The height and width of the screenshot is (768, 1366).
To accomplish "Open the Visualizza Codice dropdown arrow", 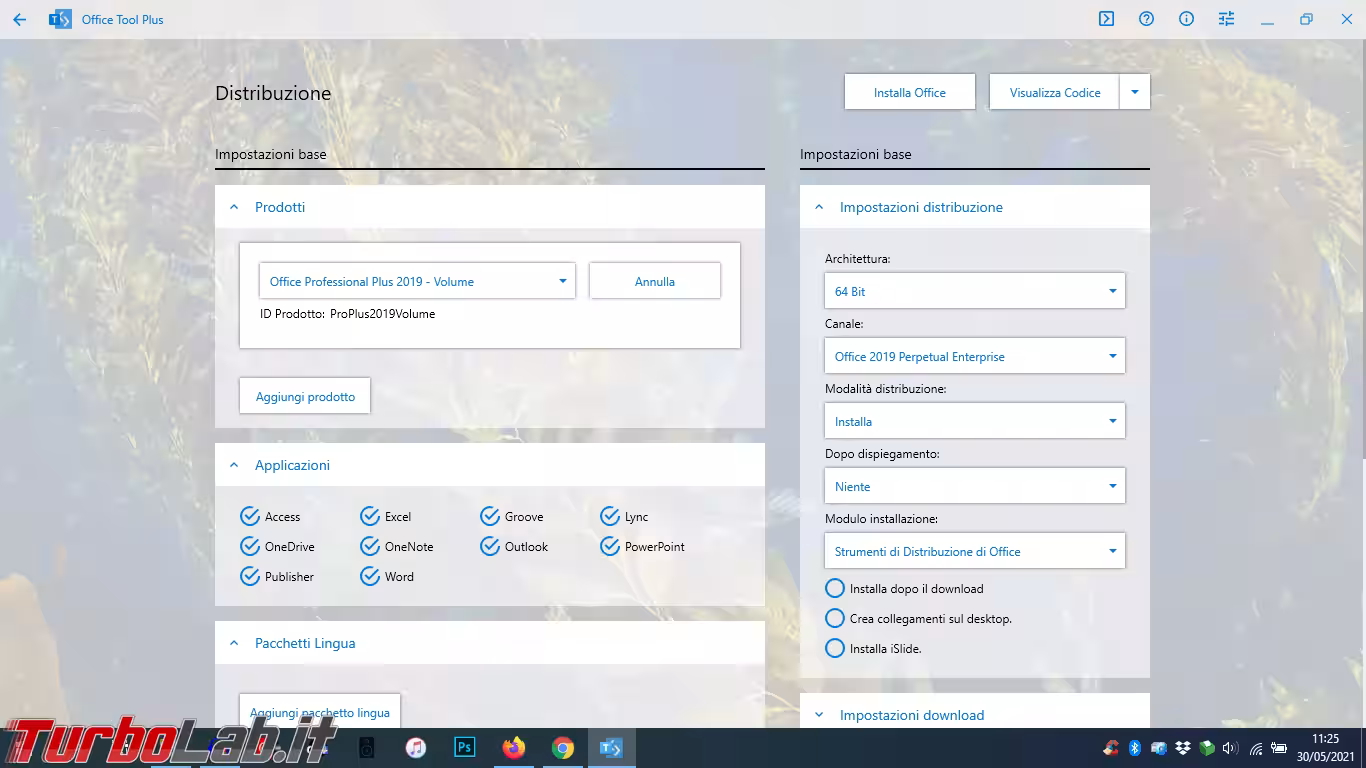I will (x=1135, y=92).
